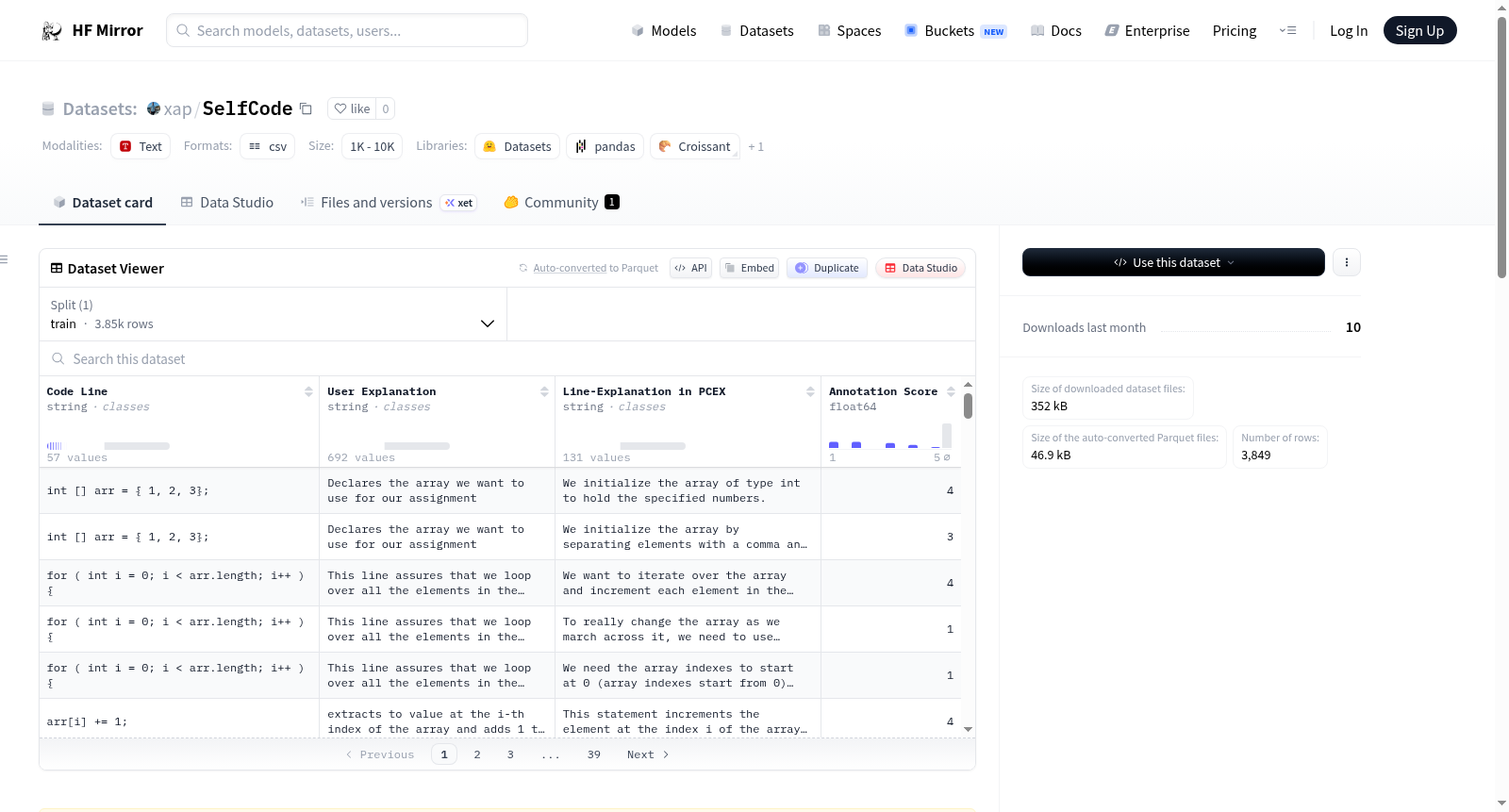Screen dimensions: 1509x812
Task: Select the Datasets library tag
Action: tap(517, 146)
